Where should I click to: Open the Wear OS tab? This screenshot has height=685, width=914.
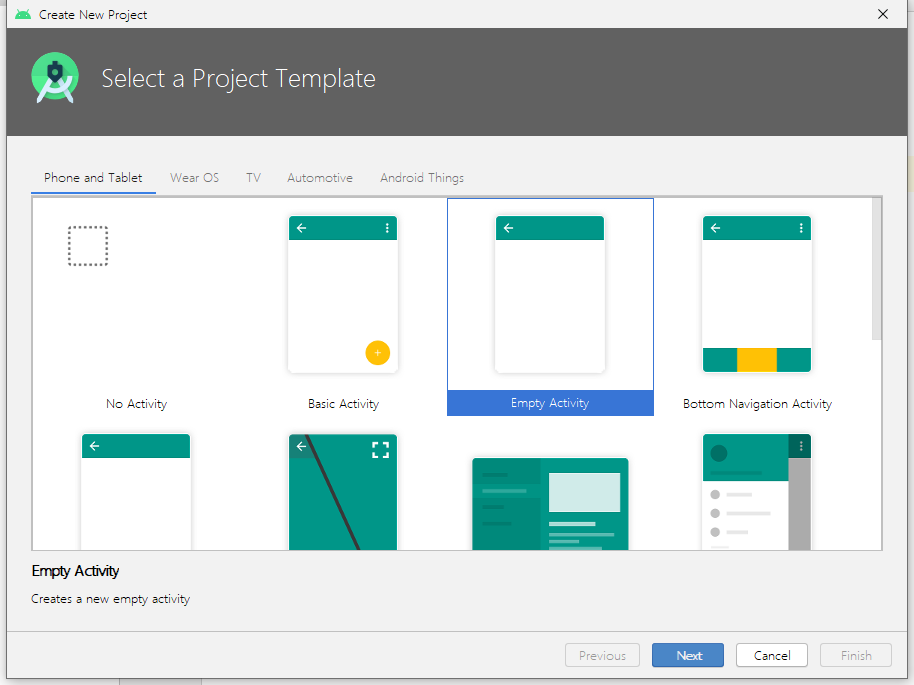195,178
